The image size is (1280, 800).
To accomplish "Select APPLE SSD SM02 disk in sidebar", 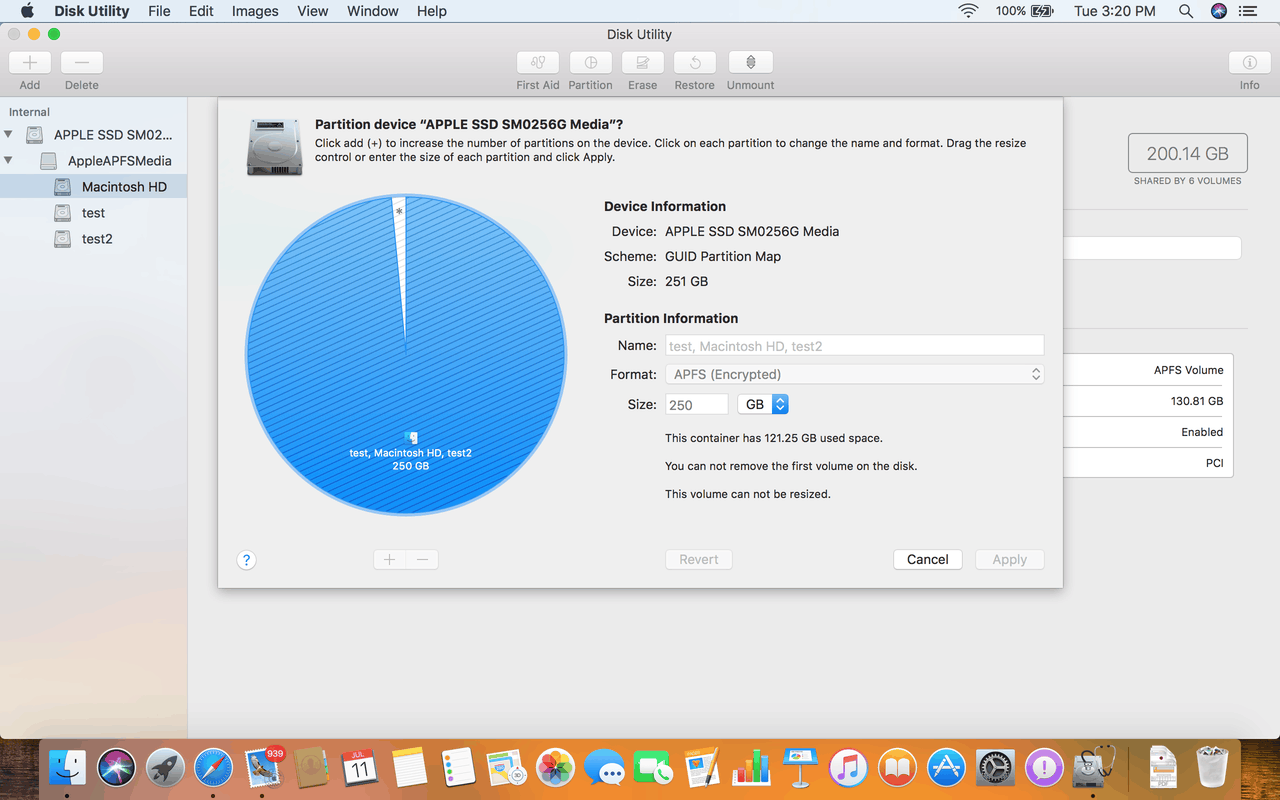I will (x=93, y=135).
